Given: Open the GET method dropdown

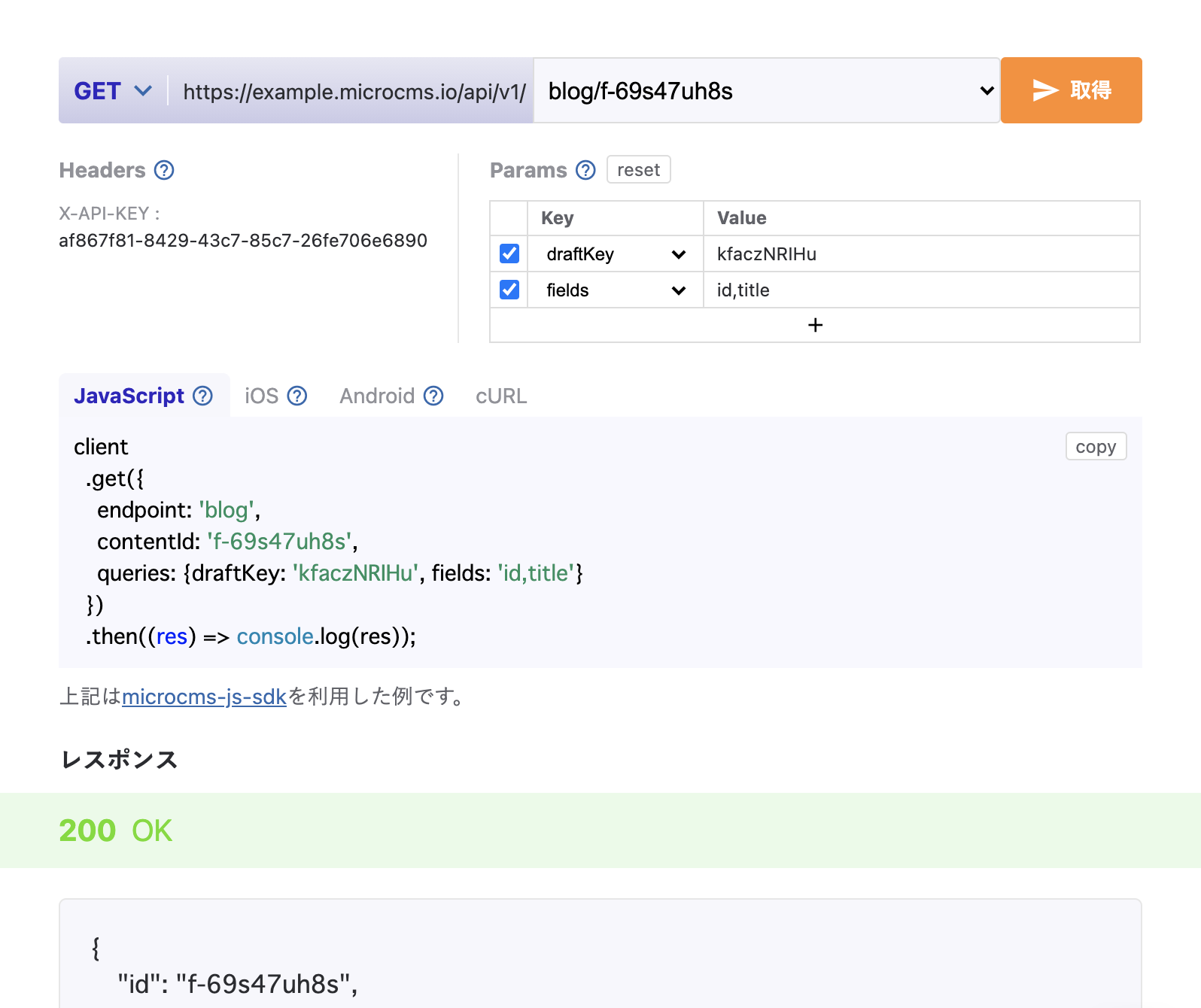Looking at the screenshot, I should 113,91.
